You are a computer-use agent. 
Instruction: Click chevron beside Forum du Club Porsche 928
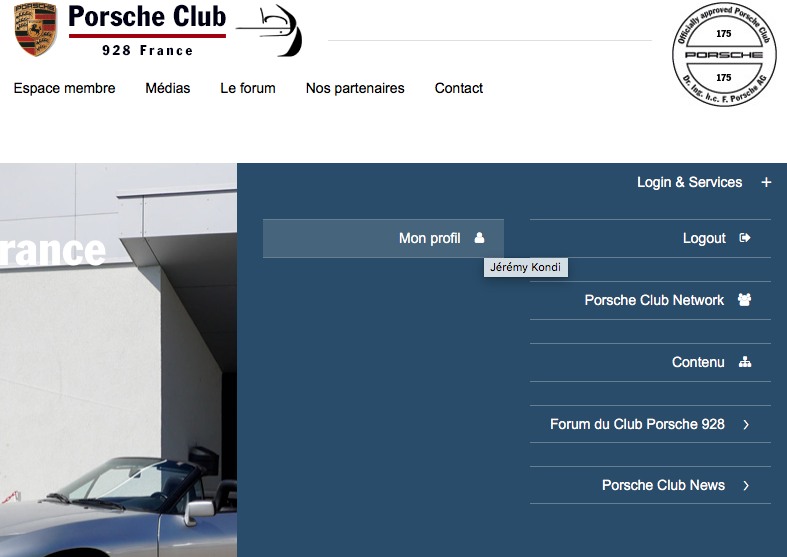click(746, 425)
